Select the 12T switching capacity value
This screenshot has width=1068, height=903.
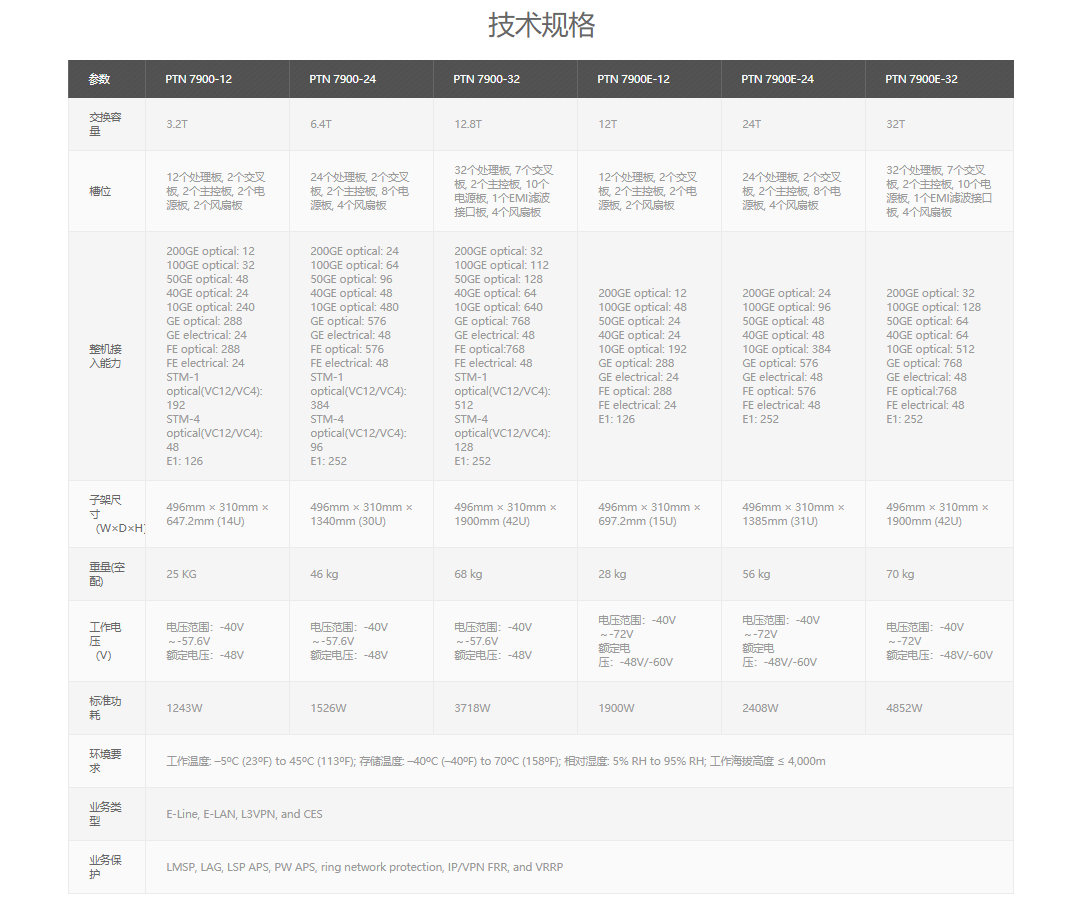[608, 124]
